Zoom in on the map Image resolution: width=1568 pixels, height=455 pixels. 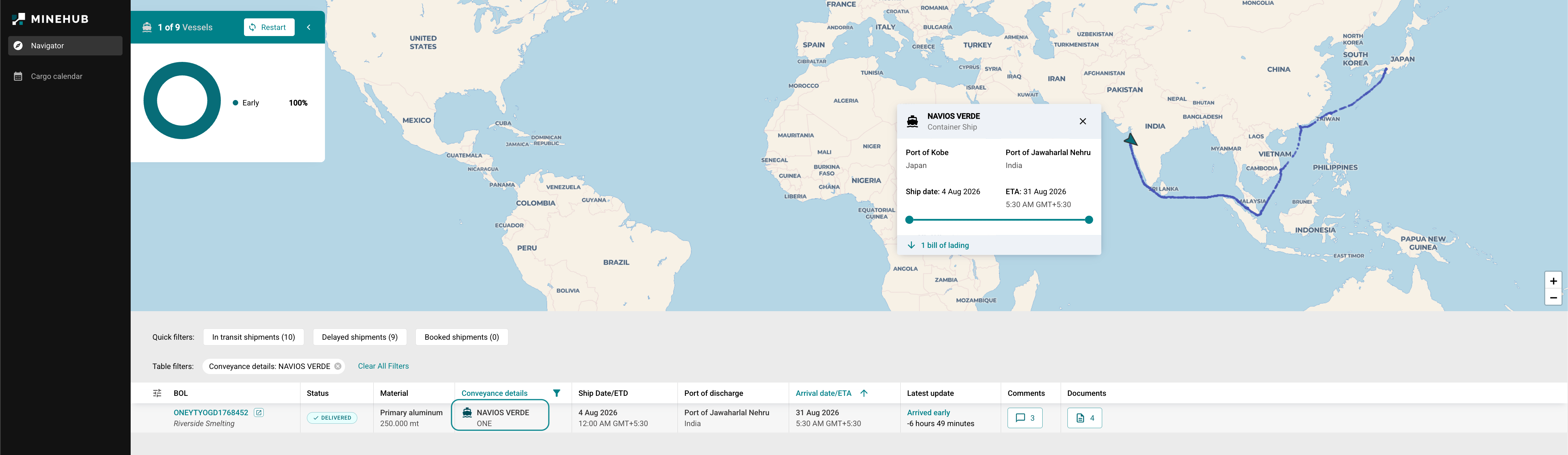tap(1553, 281)
